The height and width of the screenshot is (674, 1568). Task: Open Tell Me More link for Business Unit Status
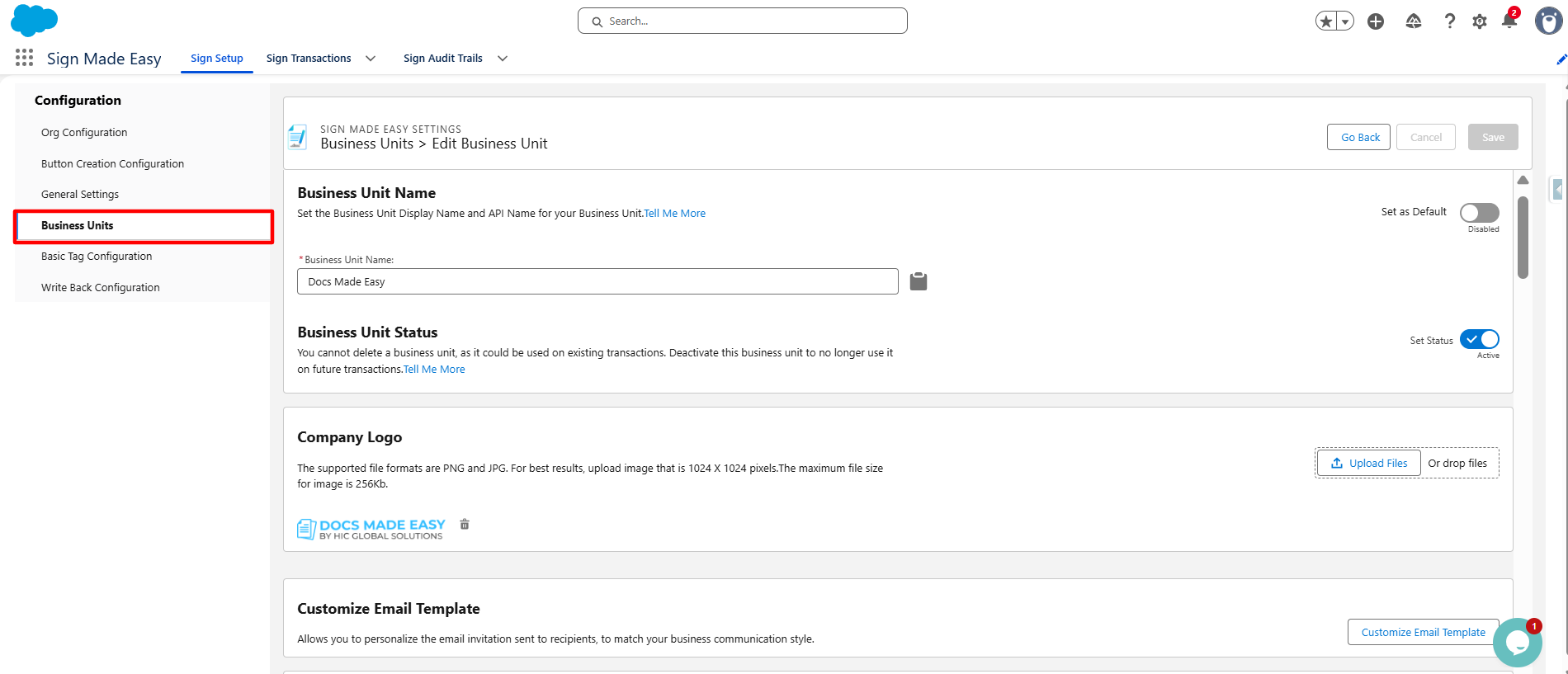434,370
